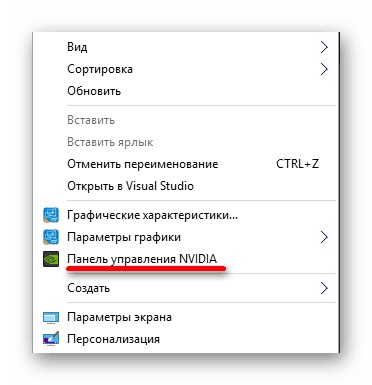Open Панель управления NVIDIA text entry
This screenshot has width=372, height=385.
[142, 259]
